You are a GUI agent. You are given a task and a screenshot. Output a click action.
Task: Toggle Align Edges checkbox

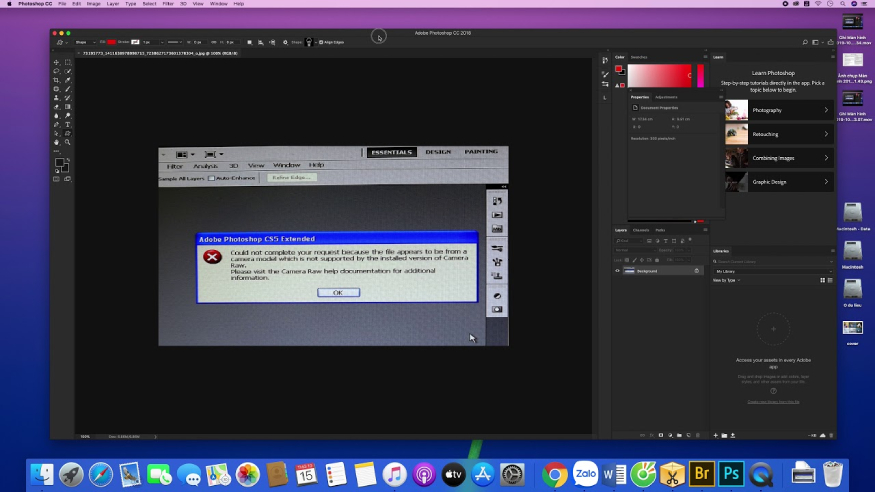pyautogui.click(x=321, y=42)
